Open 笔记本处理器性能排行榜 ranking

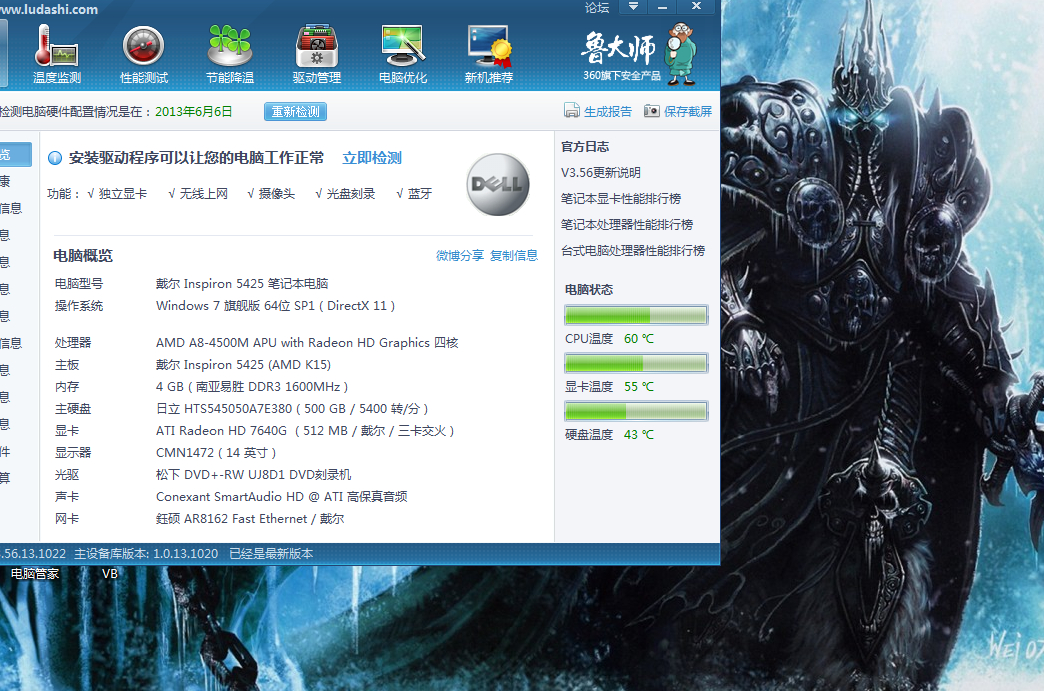[x=627, y=224]
